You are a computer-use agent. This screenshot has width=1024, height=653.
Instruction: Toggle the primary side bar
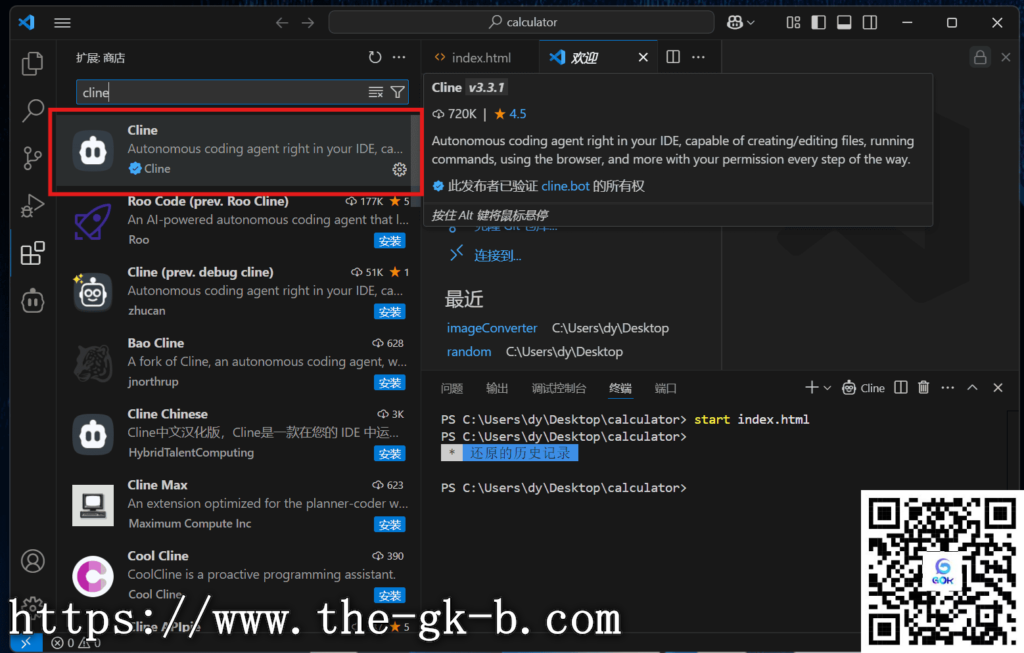pyautogui.click(x=818, y=23)
